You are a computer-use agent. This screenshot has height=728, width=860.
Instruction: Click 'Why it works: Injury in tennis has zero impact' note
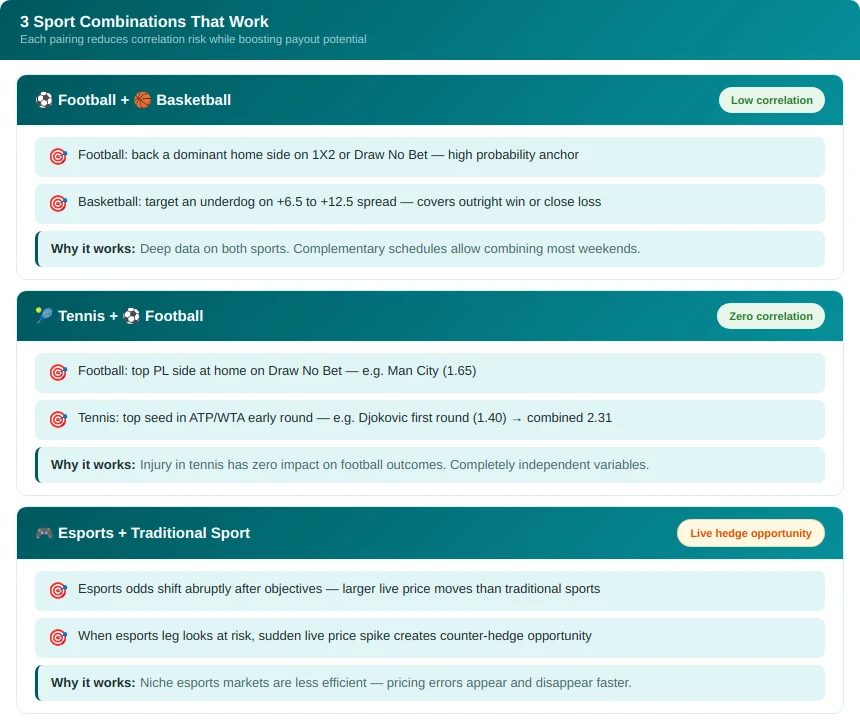click(x=430, y=465)
